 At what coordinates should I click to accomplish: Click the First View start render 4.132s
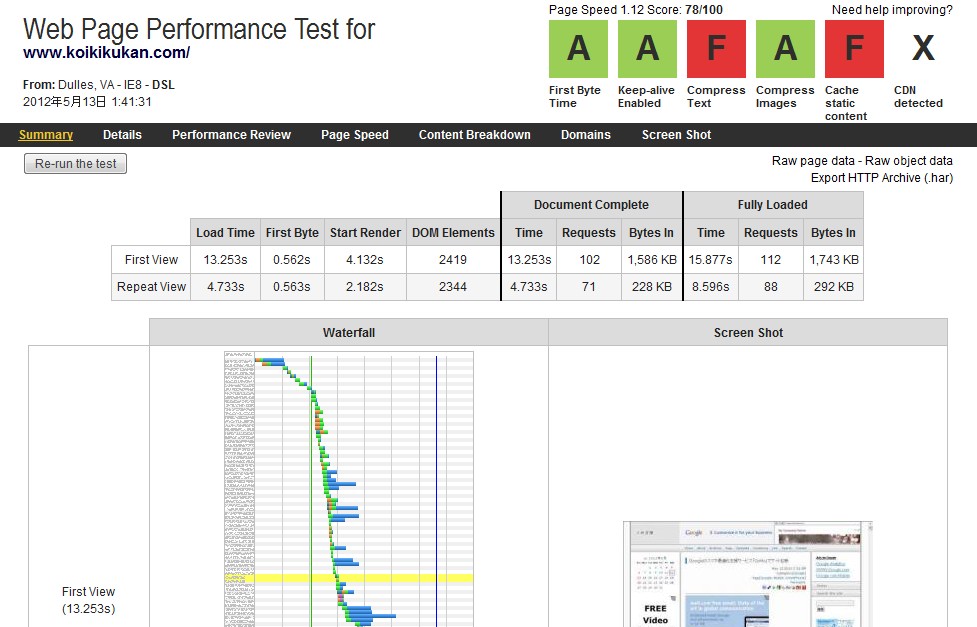[365, 260]
